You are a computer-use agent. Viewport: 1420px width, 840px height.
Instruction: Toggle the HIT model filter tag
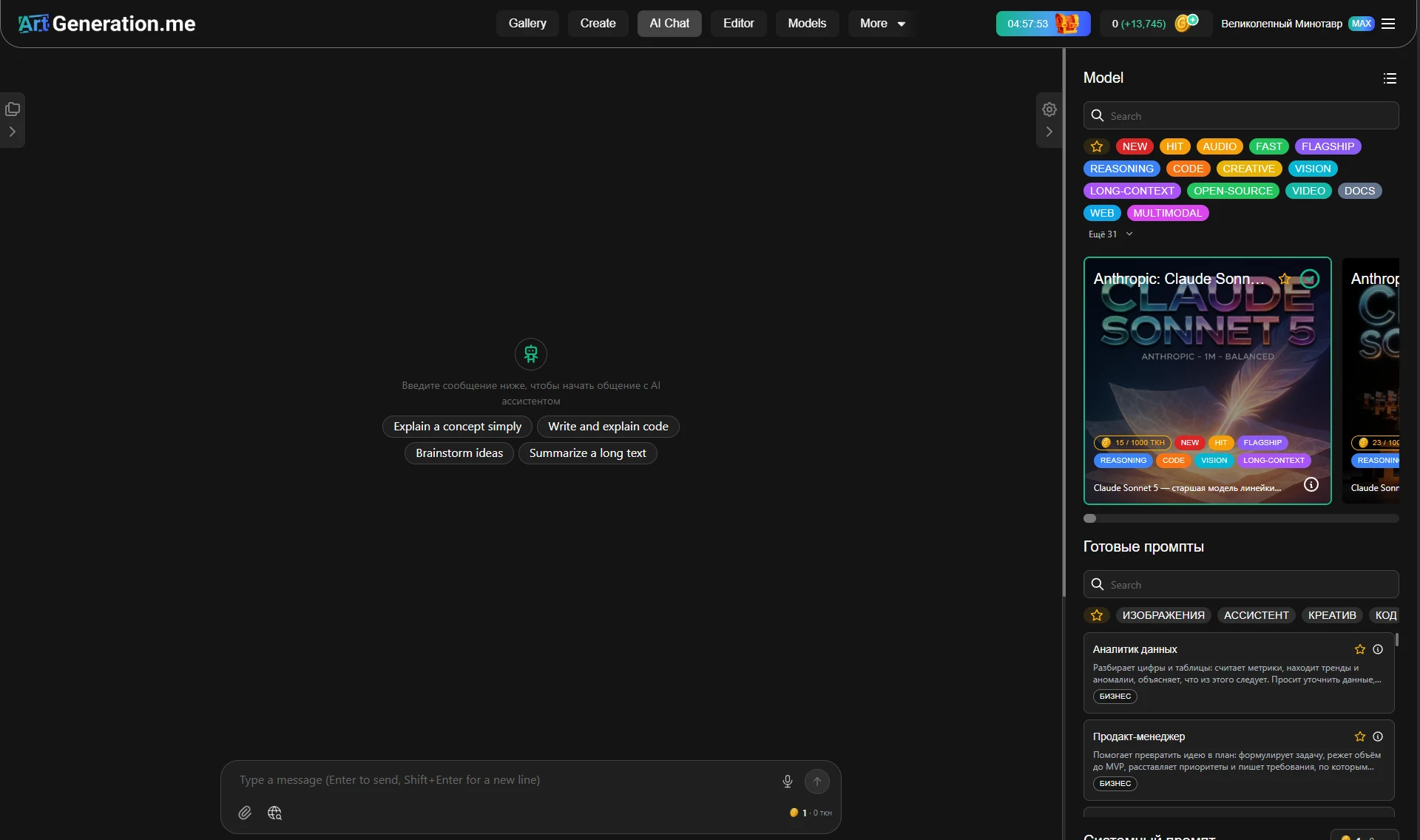pyautogui.click(x=1174, y=146)
